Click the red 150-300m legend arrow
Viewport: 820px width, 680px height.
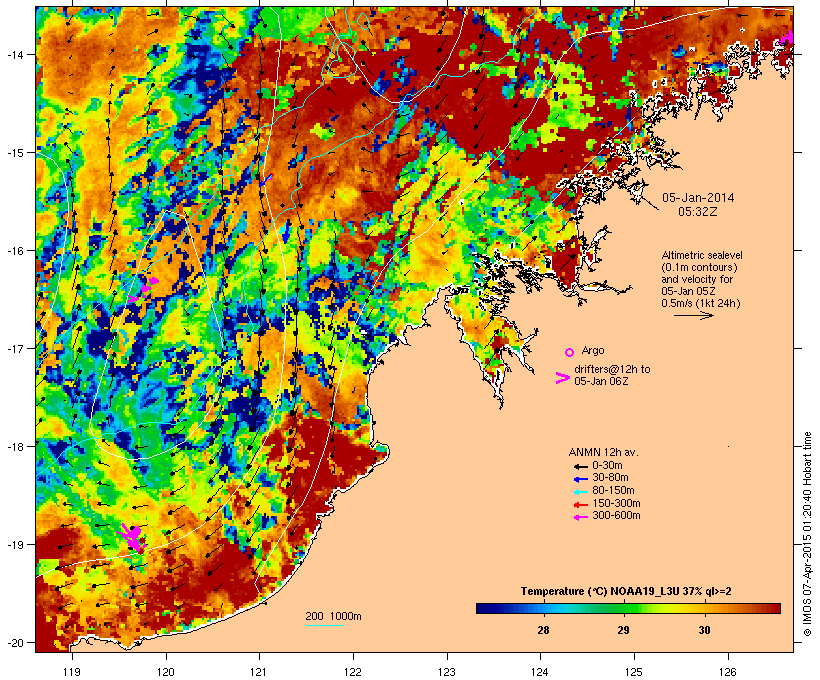(580, 505)
